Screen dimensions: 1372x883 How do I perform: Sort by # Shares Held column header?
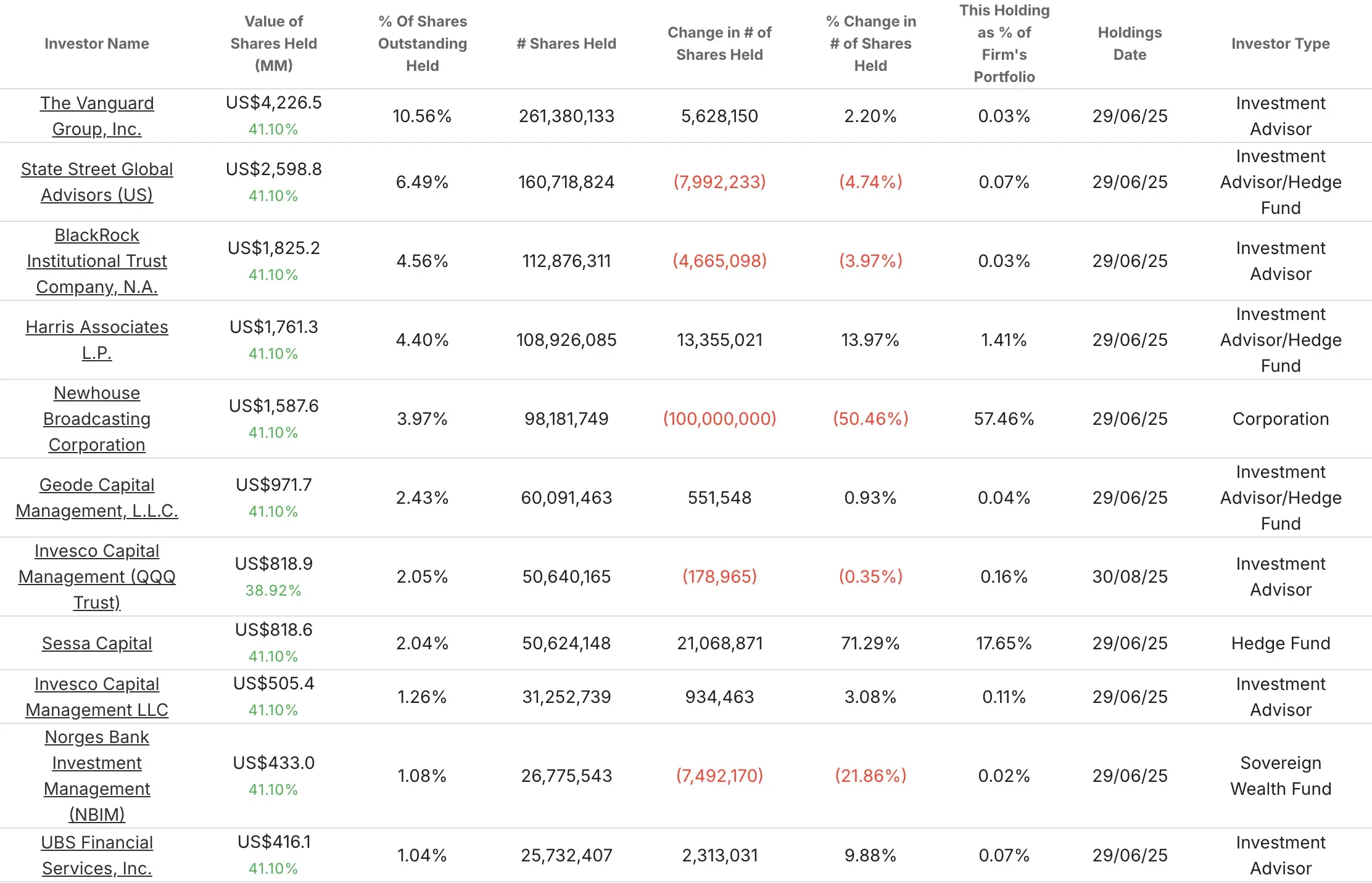pyautogui.click(x=566, y=44)
